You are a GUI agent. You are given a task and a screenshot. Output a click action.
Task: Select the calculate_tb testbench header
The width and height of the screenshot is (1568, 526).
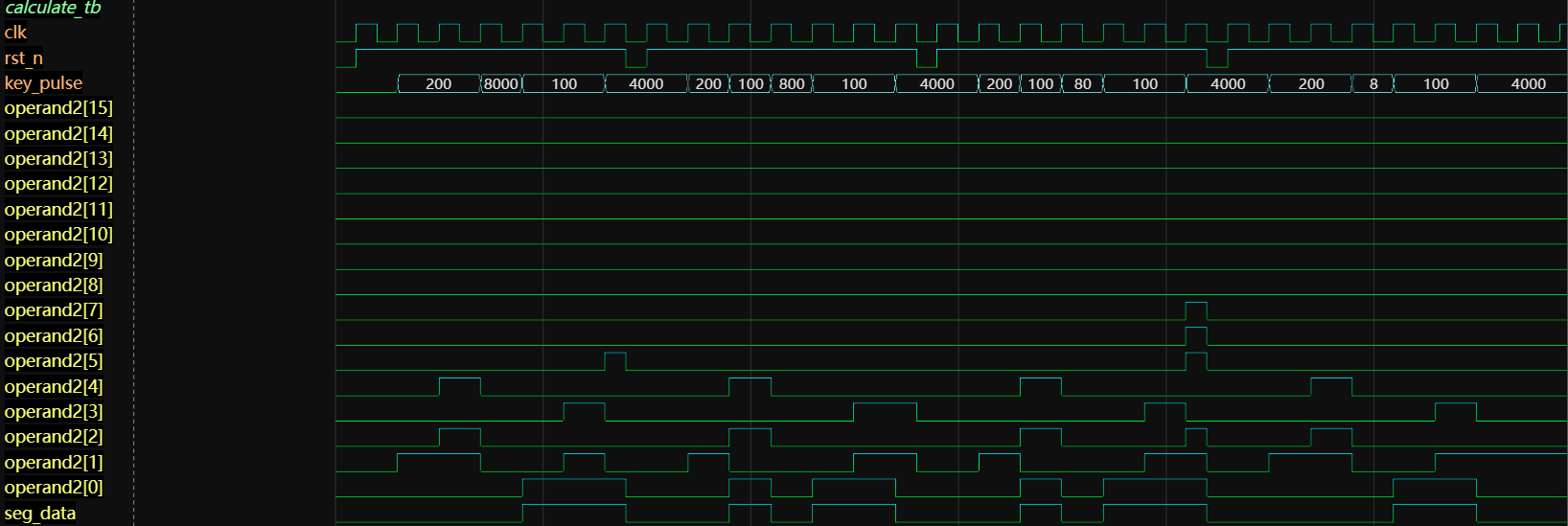53,8
